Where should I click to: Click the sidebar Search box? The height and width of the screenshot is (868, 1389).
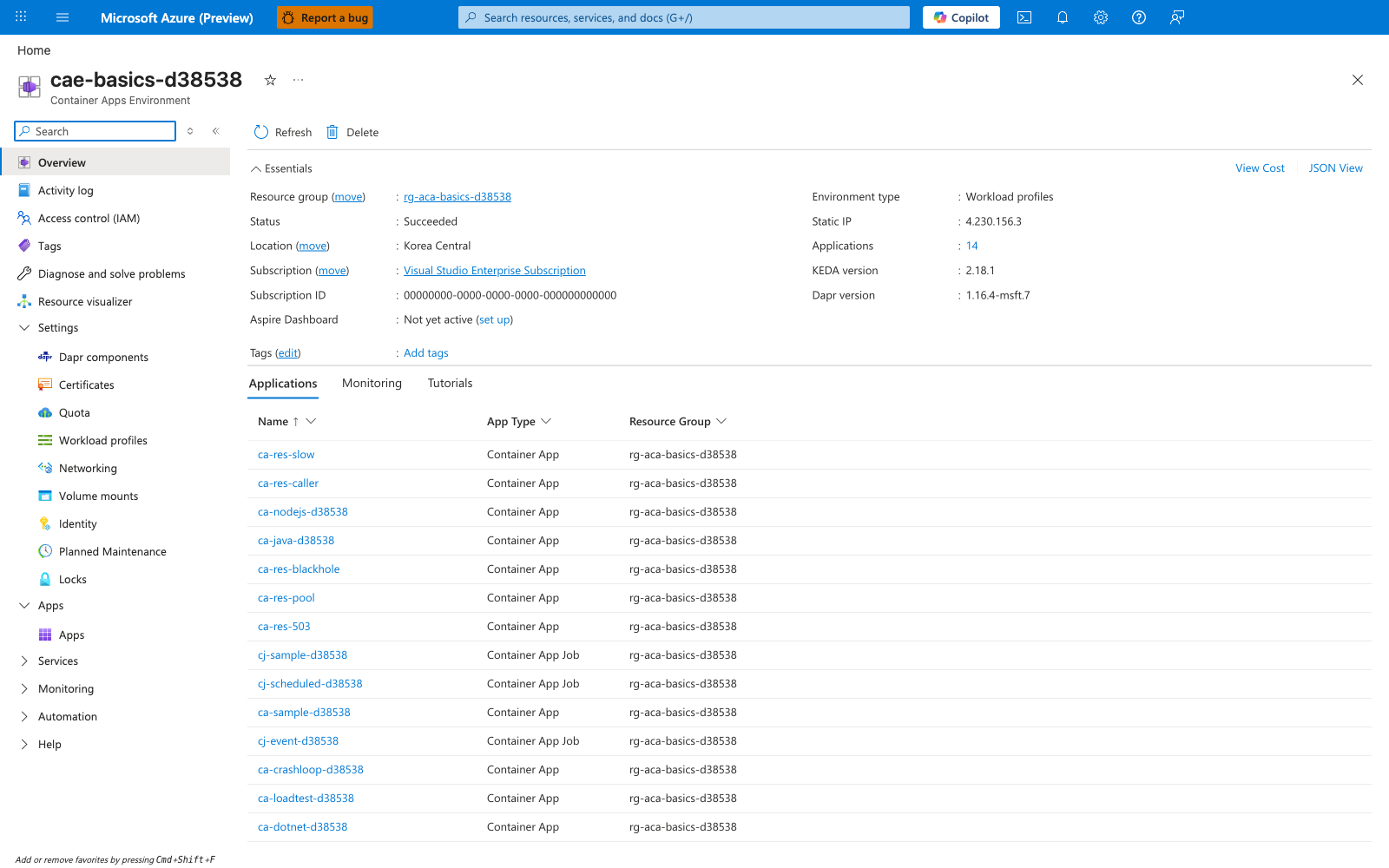point(95,131)
